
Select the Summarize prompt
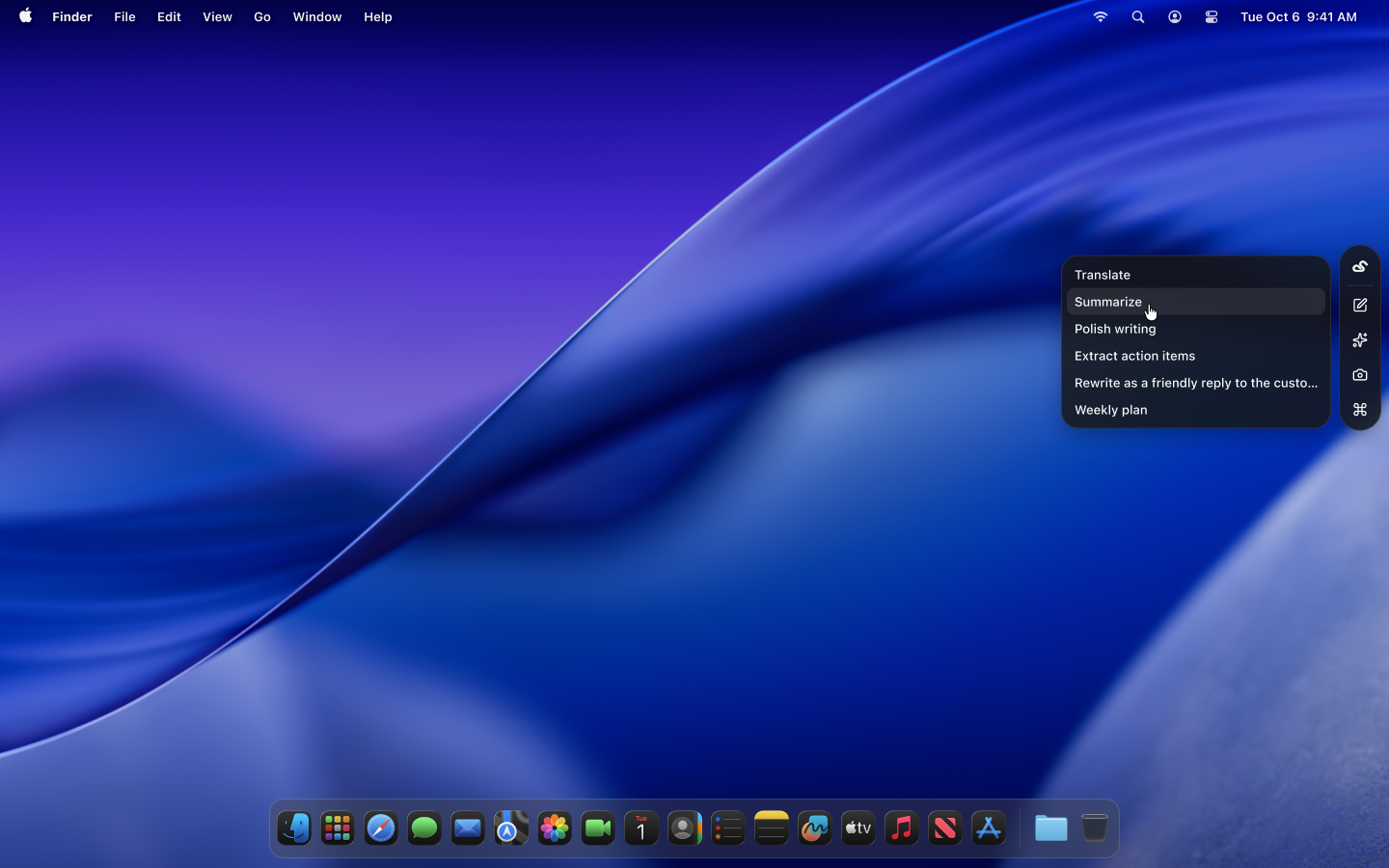(1196, 302)
